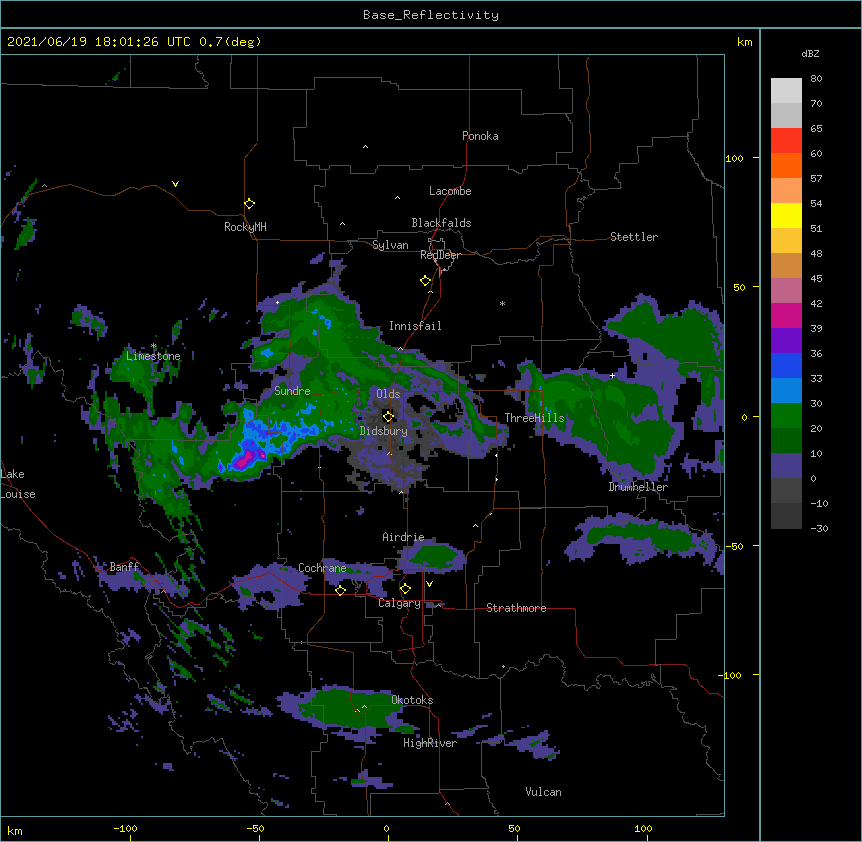
Task: Click the RockyMH label
Action: point(245,227)
